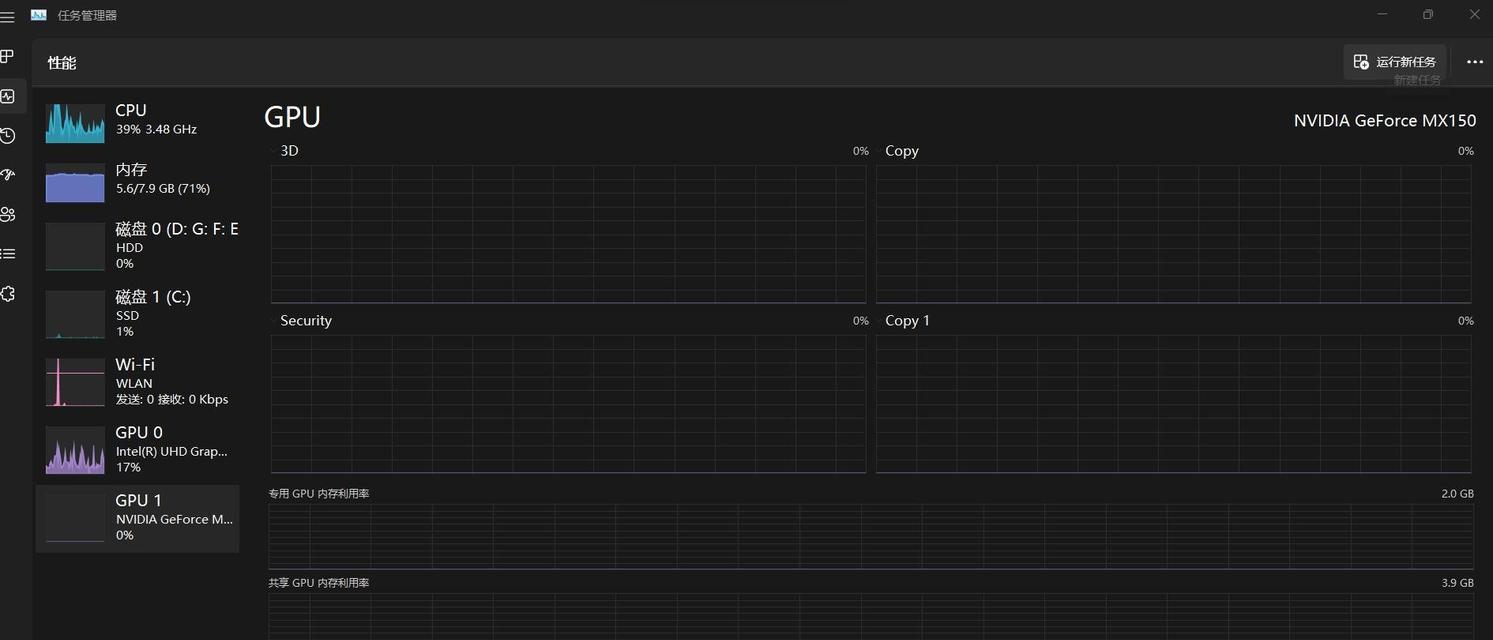This screenshot has height=640, width=1493.
Task: Select the Performance page icon in sidebar
Action: pyautogui.click(x=8, y=96)
